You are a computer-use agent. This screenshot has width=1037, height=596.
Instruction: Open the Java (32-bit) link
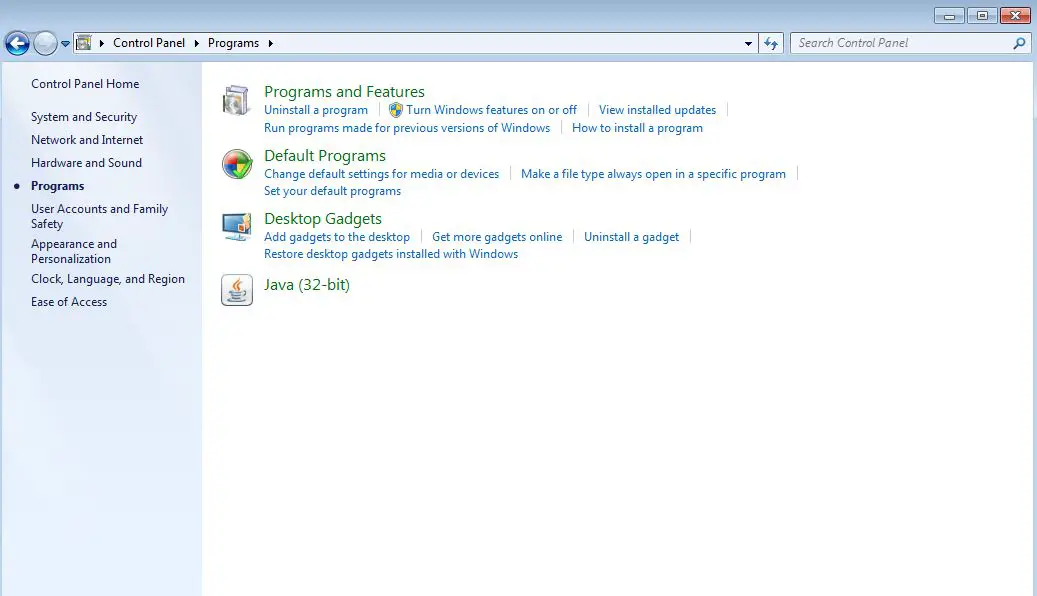click(x=307, y=285)
